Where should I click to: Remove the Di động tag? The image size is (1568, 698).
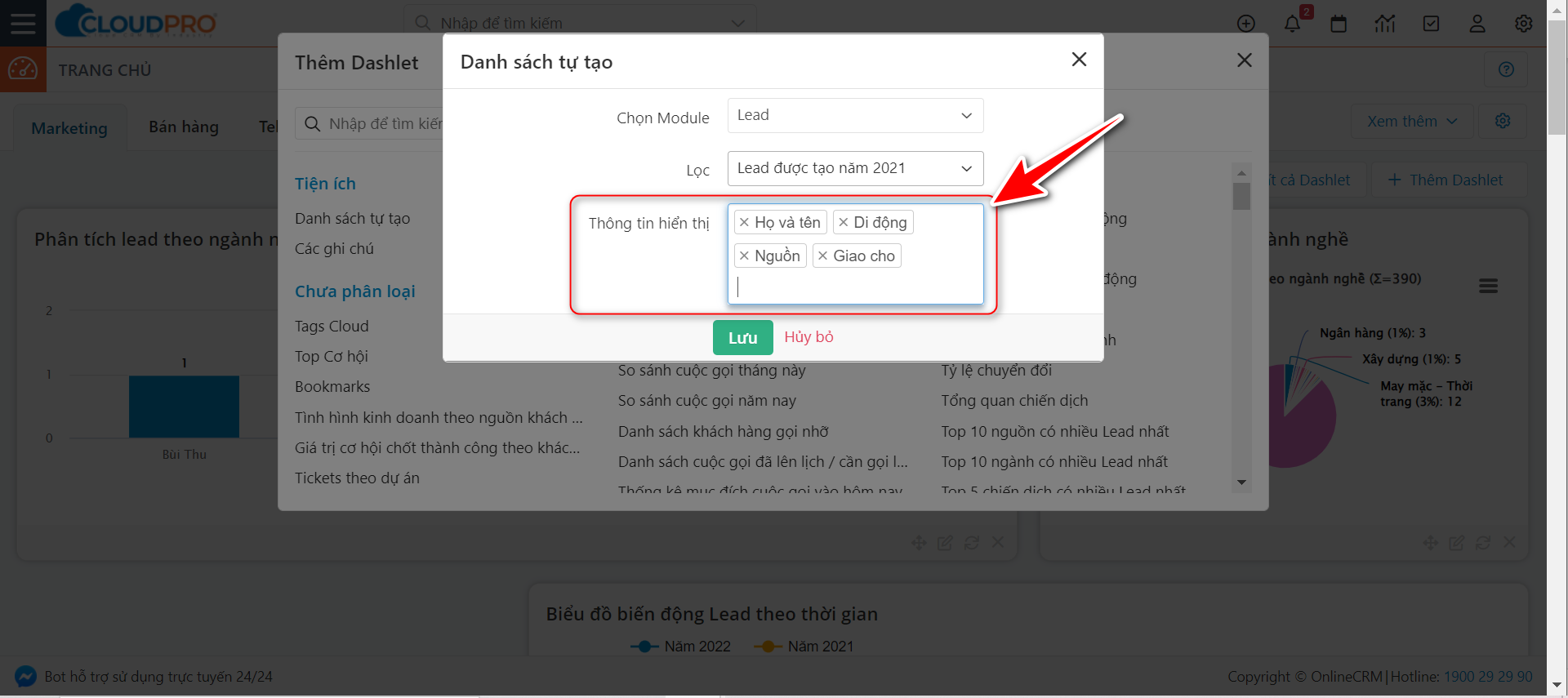pyautogui.click(x=844, y=222)
